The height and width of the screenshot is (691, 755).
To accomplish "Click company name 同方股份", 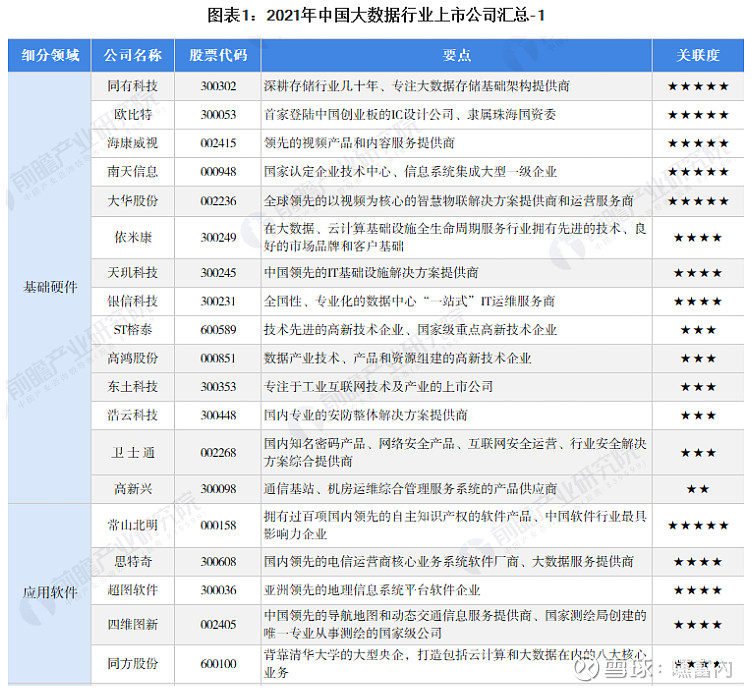I will [x=133, y=664].
